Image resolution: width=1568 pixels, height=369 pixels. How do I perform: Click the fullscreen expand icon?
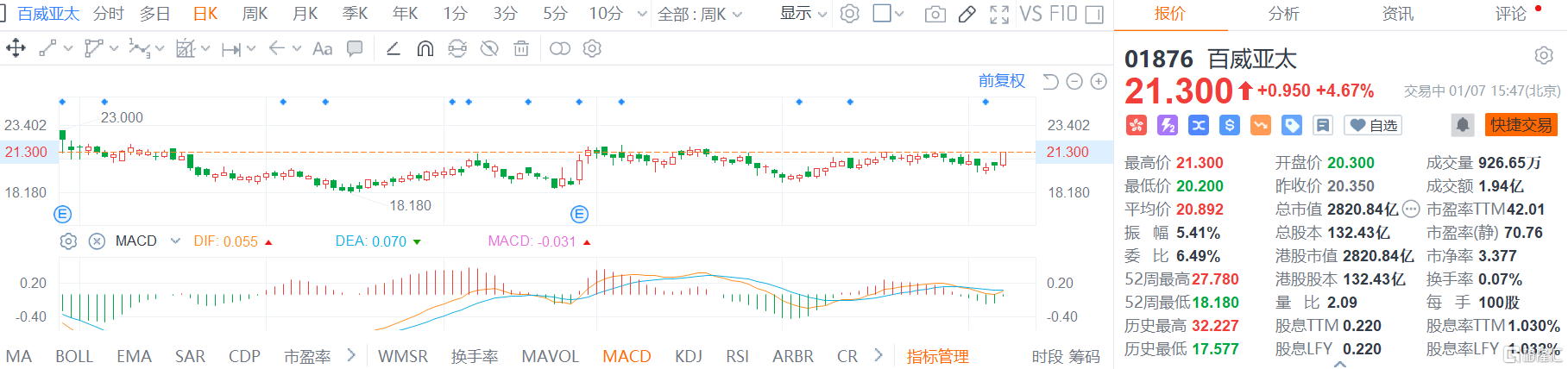coord(999,14)
